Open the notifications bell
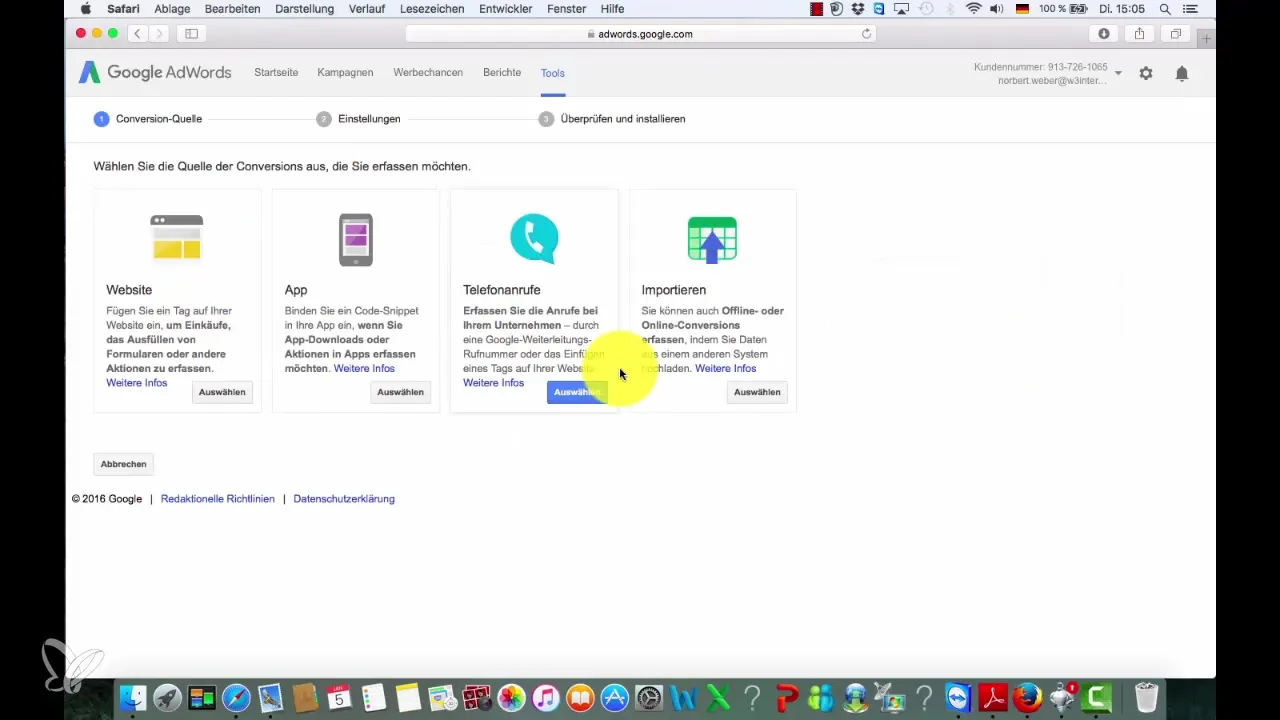The height and width of the screenshot is (720, 1280). pos(1182,73)
